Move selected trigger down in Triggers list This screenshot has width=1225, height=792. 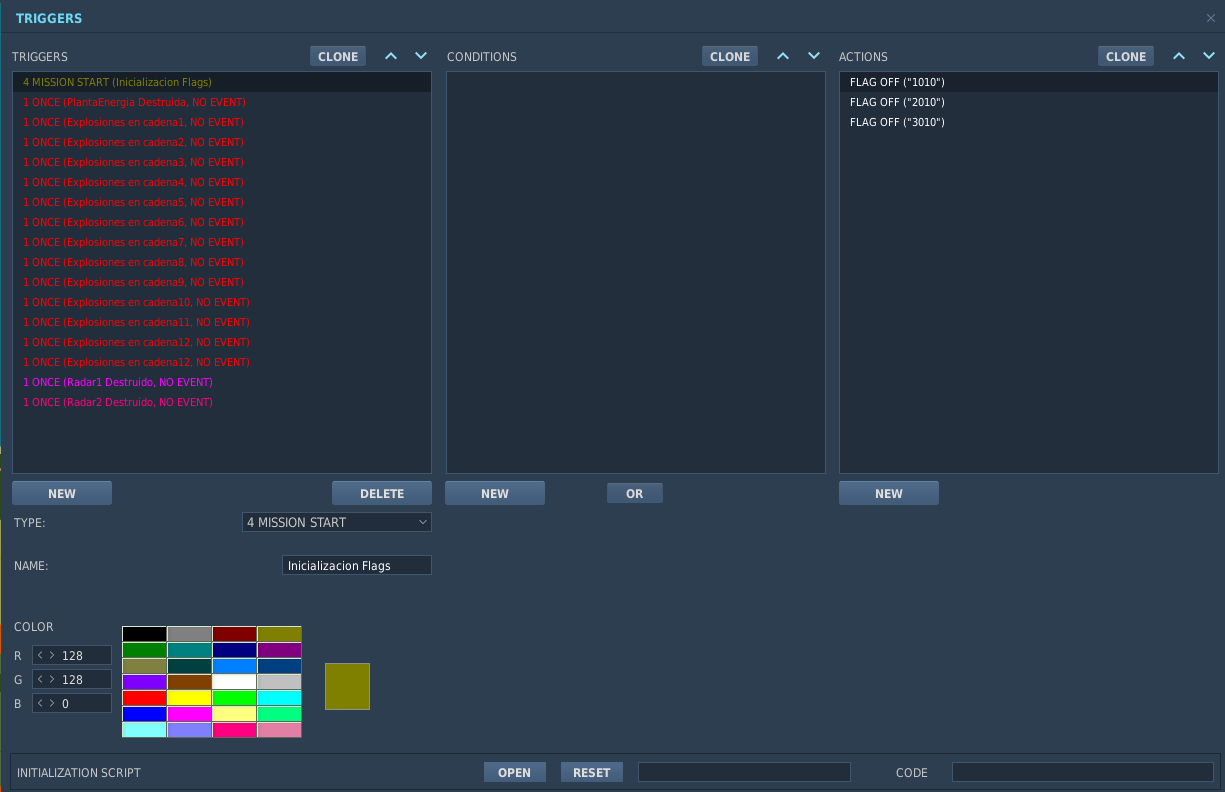click(x=421, y=56)
